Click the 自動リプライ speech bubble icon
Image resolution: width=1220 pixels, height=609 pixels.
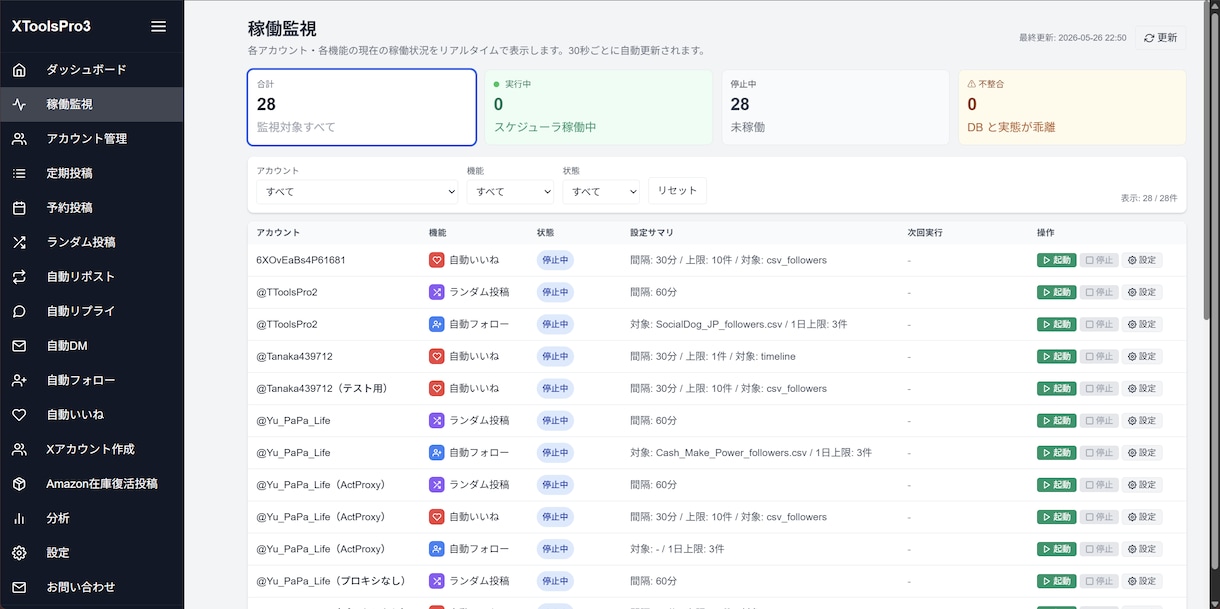[19, 311]
